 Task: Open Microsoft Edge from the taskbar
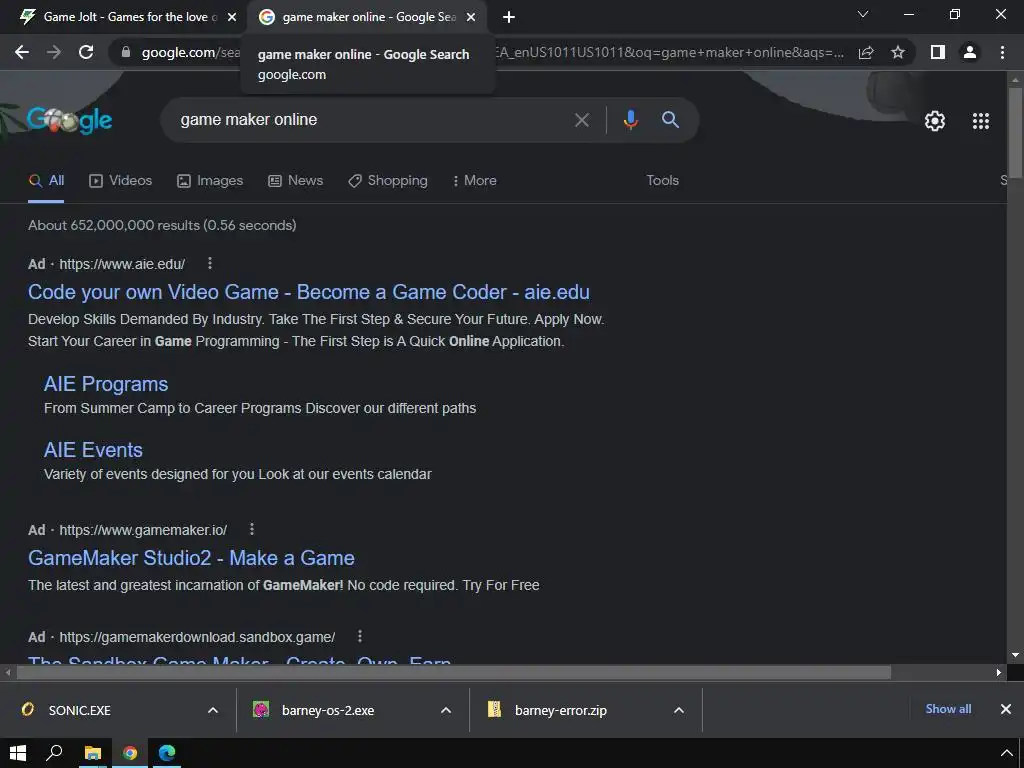pyautogui.click(x=167, y=753)
